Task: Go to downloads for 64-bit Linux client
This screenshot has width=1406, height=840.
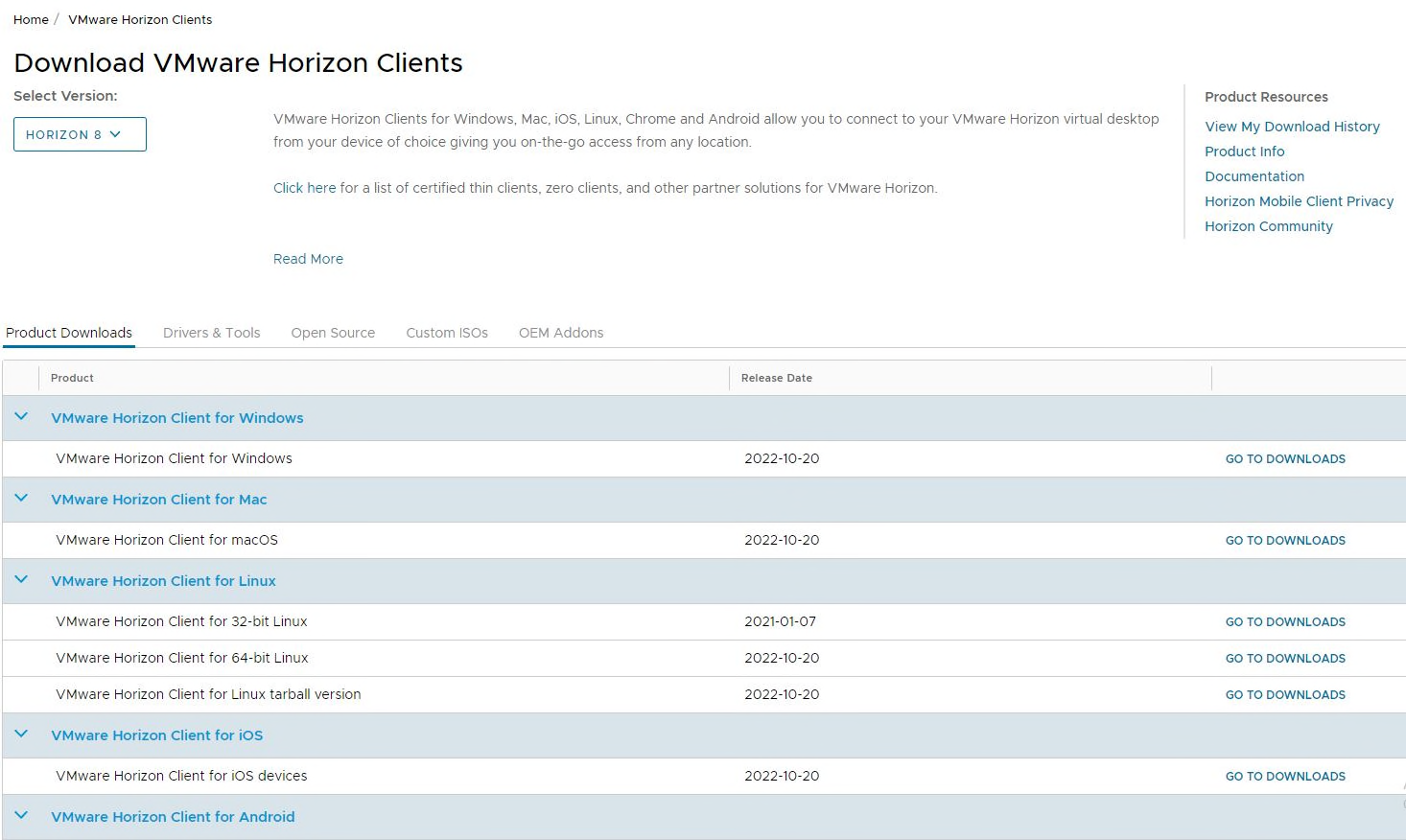Action: pyautogui.click(x=1285, y=659)
